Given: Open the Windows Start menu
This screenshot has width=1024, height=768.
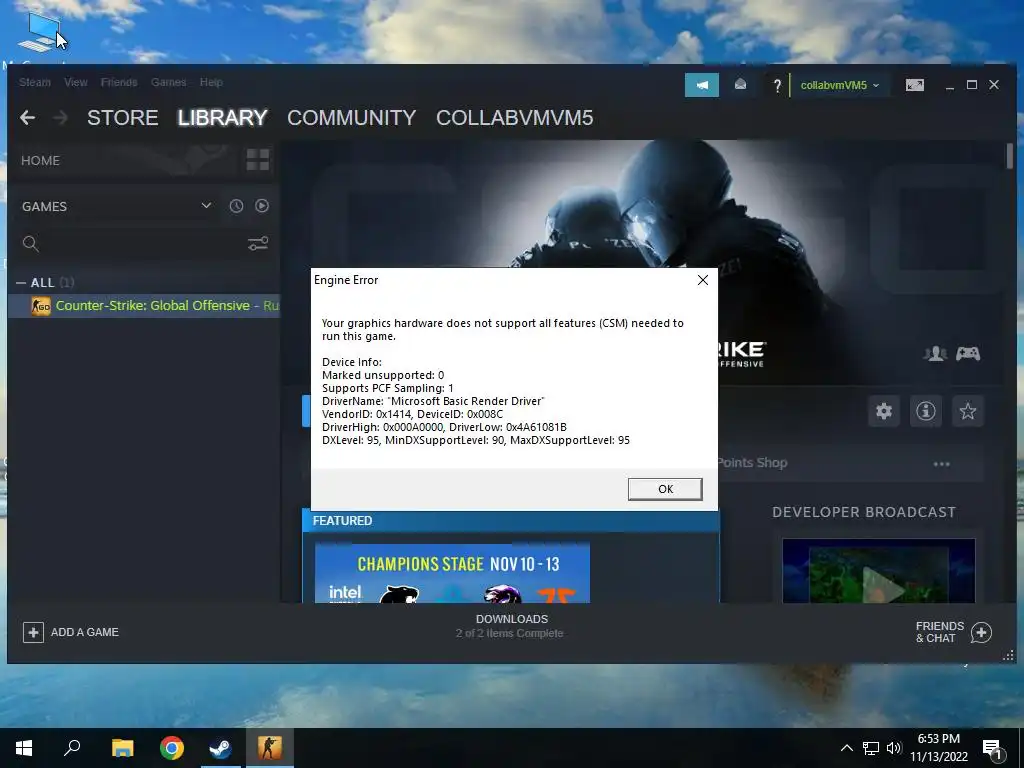Looking at the screenshot, I should click(24, 748).
